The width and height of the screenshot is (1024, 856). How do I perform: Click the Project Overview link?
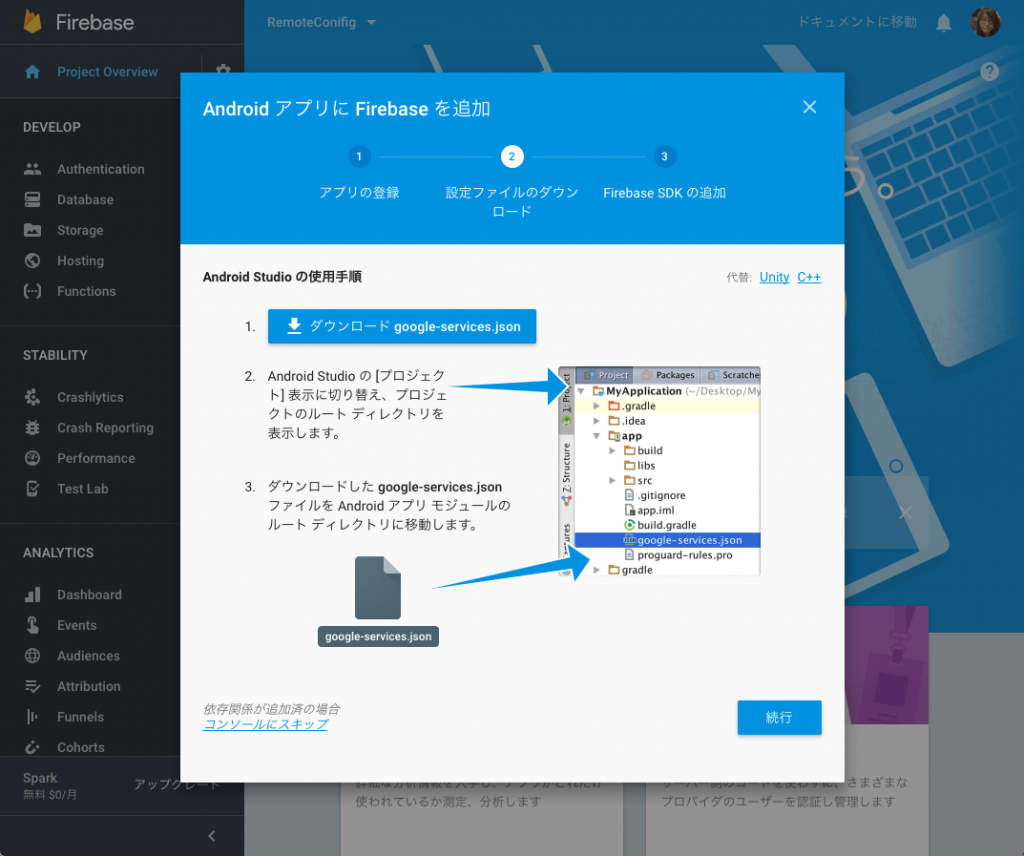(107, 72)
